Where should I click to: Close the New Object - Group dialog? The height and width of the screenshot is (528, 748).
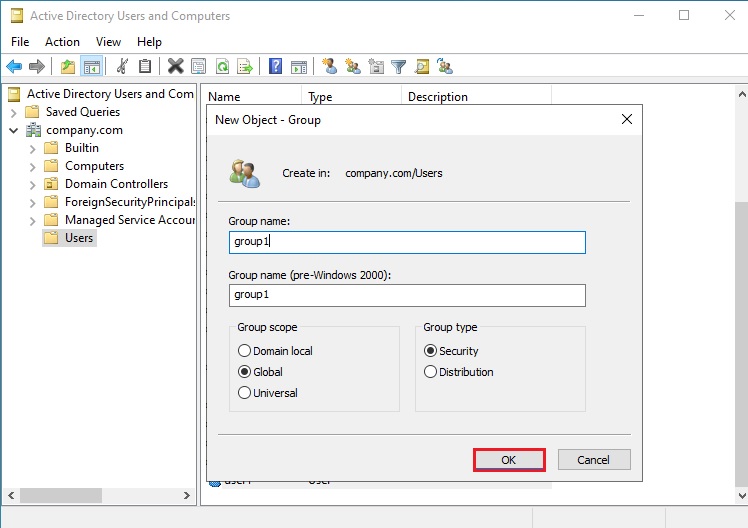[x=627, y=119]
